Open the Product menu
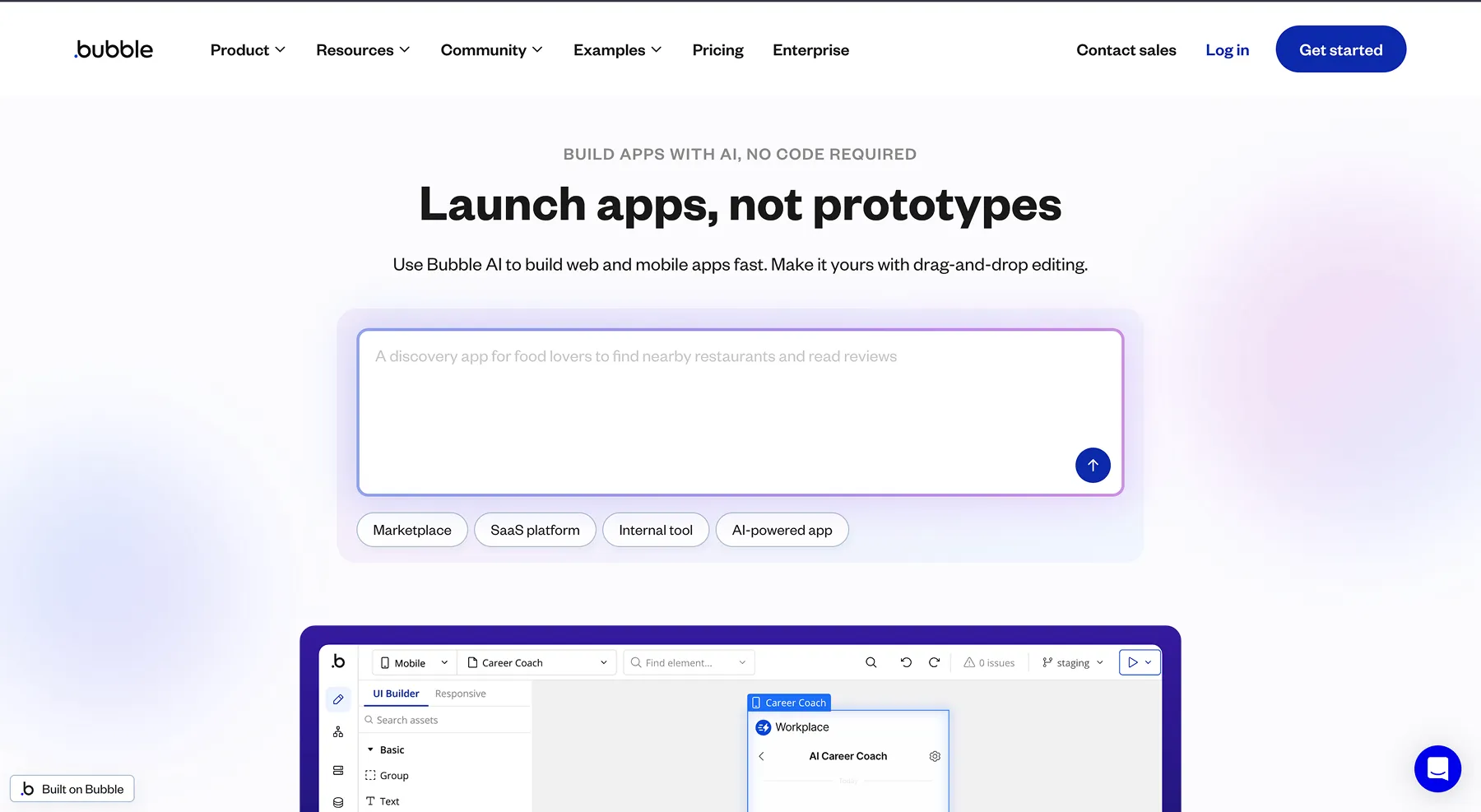The height and width of the screenshot is (812, 1481). 248,50
